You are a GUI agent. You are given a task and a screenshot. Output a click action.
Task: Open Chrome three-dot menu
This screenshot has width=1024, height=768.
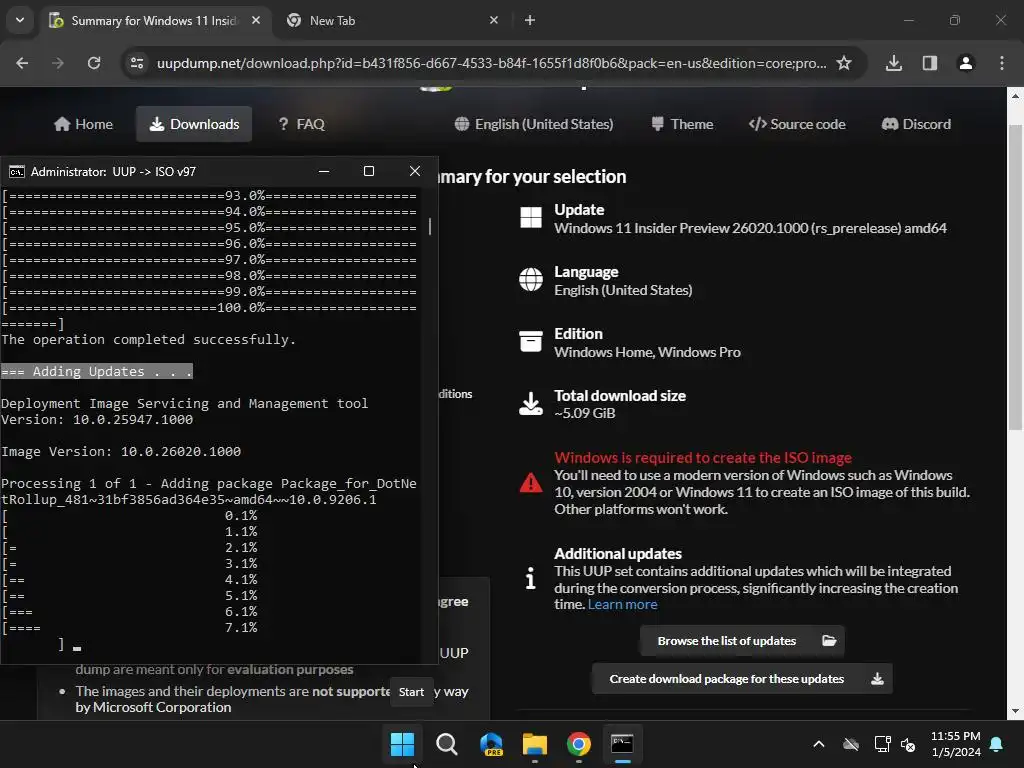1002,63
